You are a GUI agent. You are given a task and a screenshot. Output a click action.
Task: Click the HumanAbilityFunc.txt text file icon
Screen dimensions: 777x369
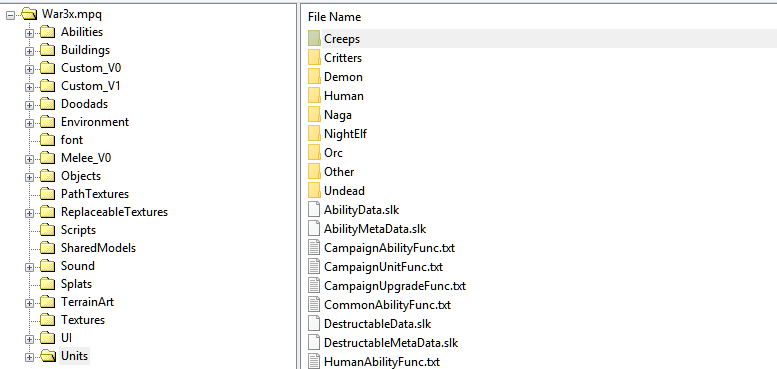[314, 361]
